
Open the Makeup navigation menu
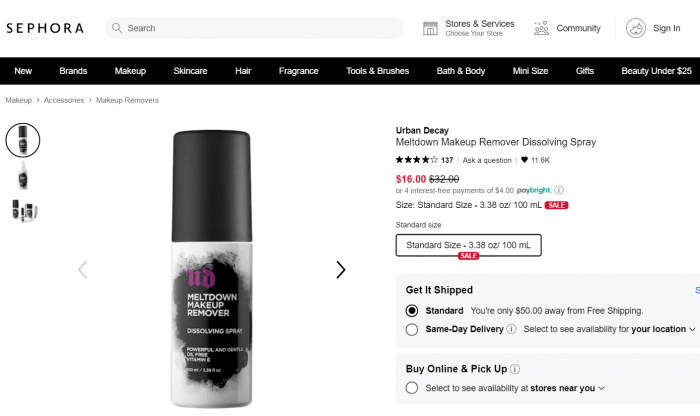pyautogui.click(x=130, y=71)
